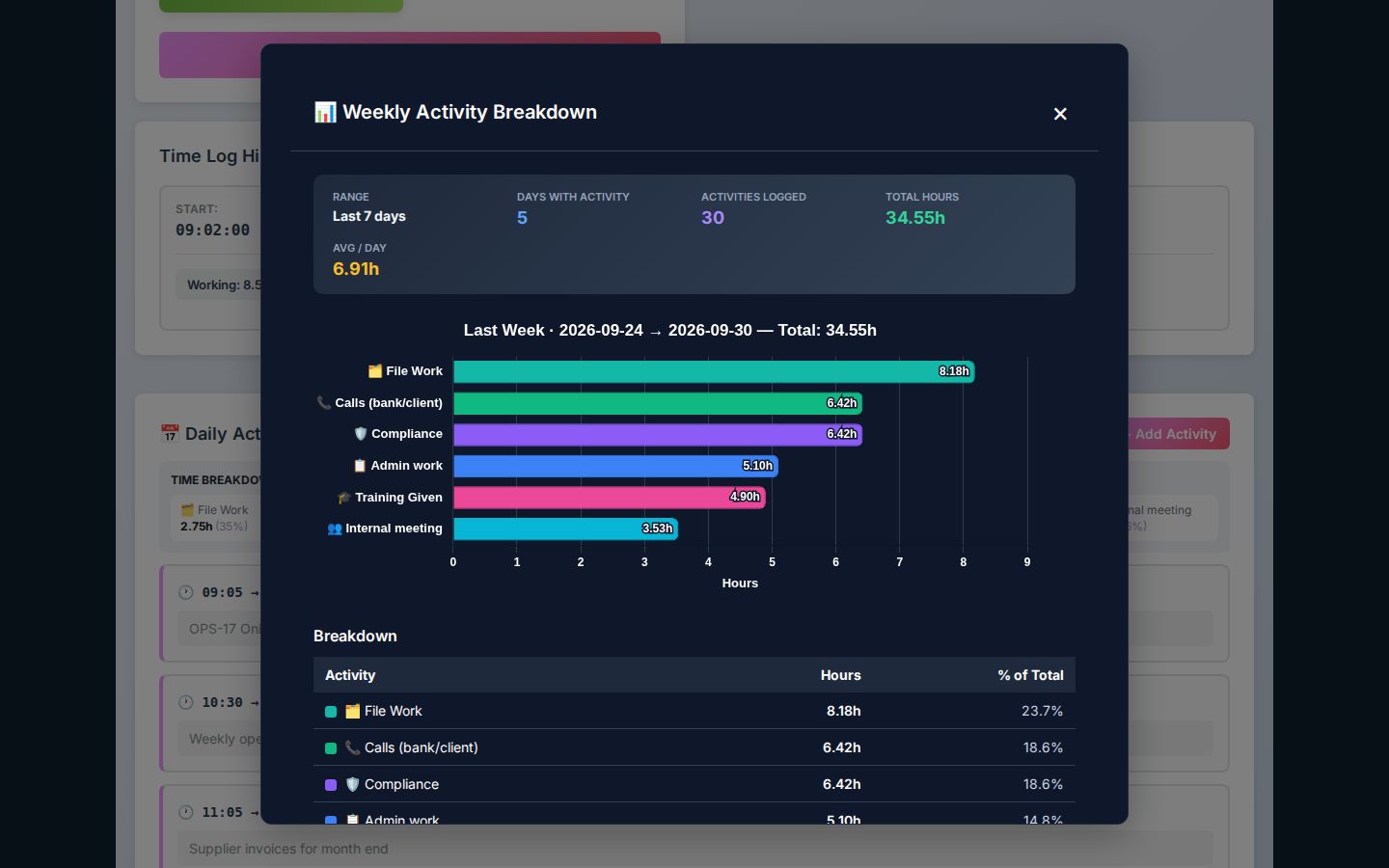Click the clock icon beside 09:05 entry
The height and width of the screenshot is (868, 1389).
[186, 592]
